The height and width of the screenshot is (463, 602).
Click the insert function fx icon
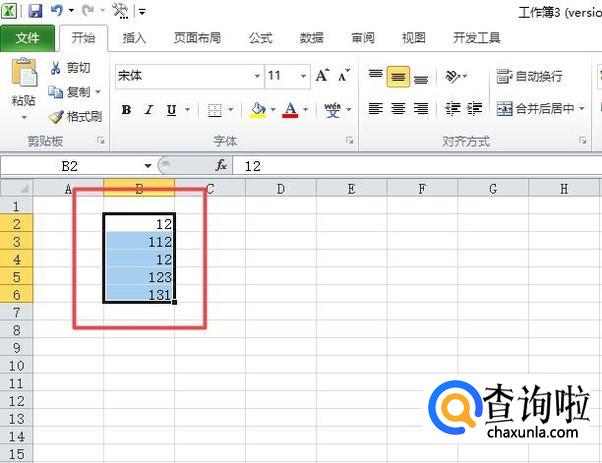click(x=221, y=166)
